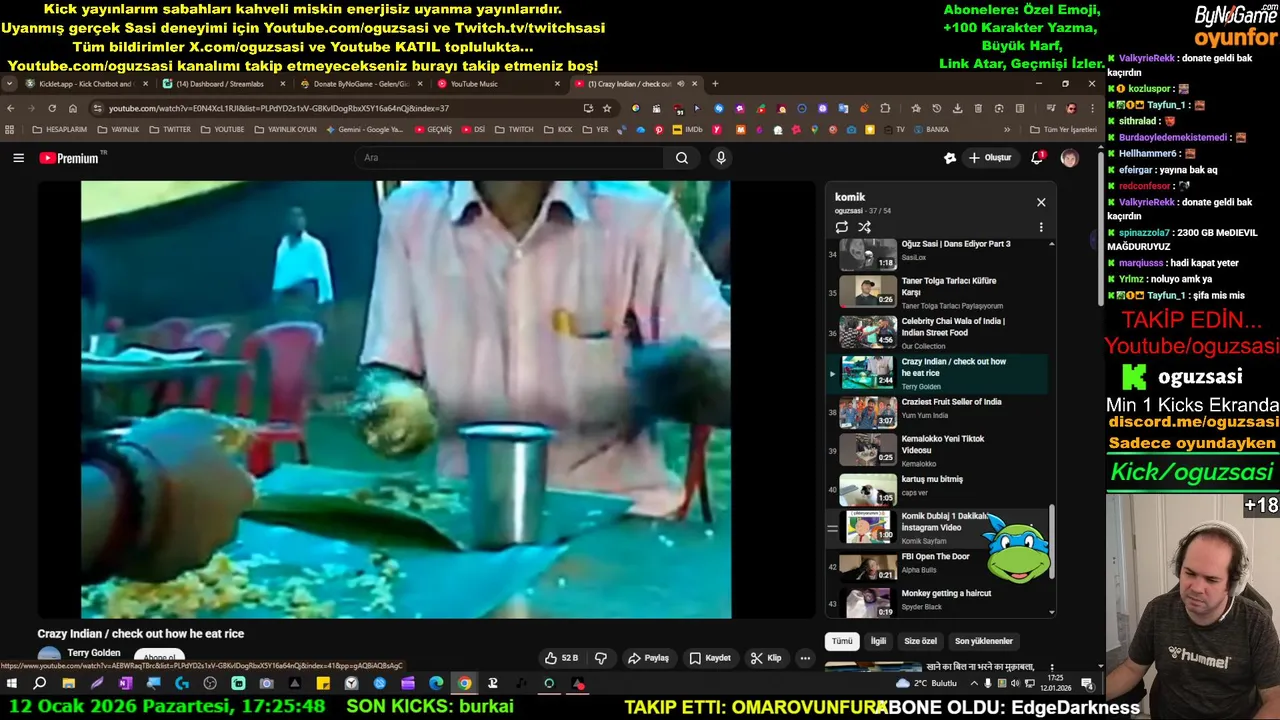The width and height of the screenshot is (1280, 720).
Task: Select the Size özel filter chip
Action: [x=921, y=641]
